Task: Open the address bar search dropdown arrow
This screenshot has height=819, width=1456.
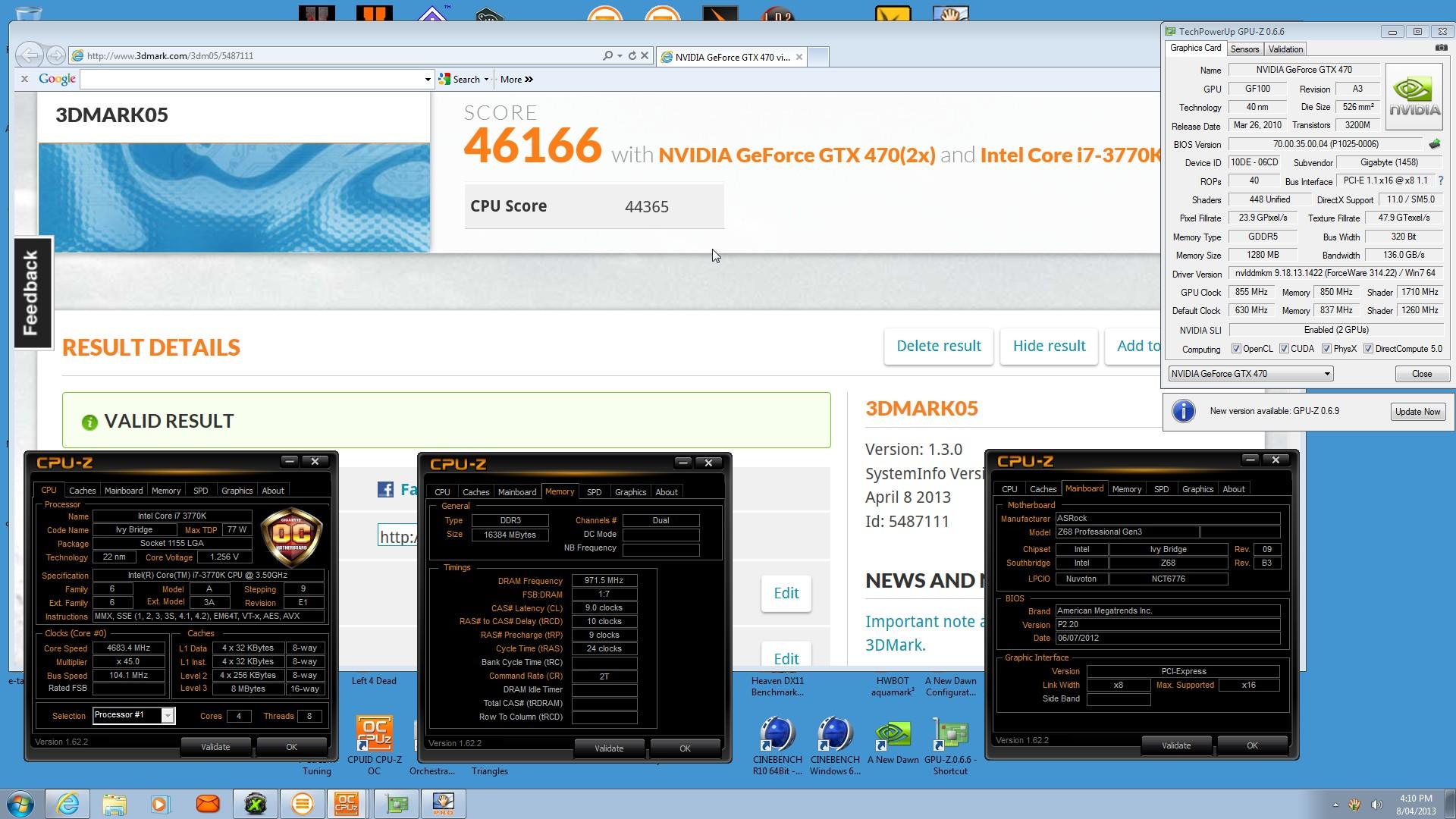Action: (620, 55)
